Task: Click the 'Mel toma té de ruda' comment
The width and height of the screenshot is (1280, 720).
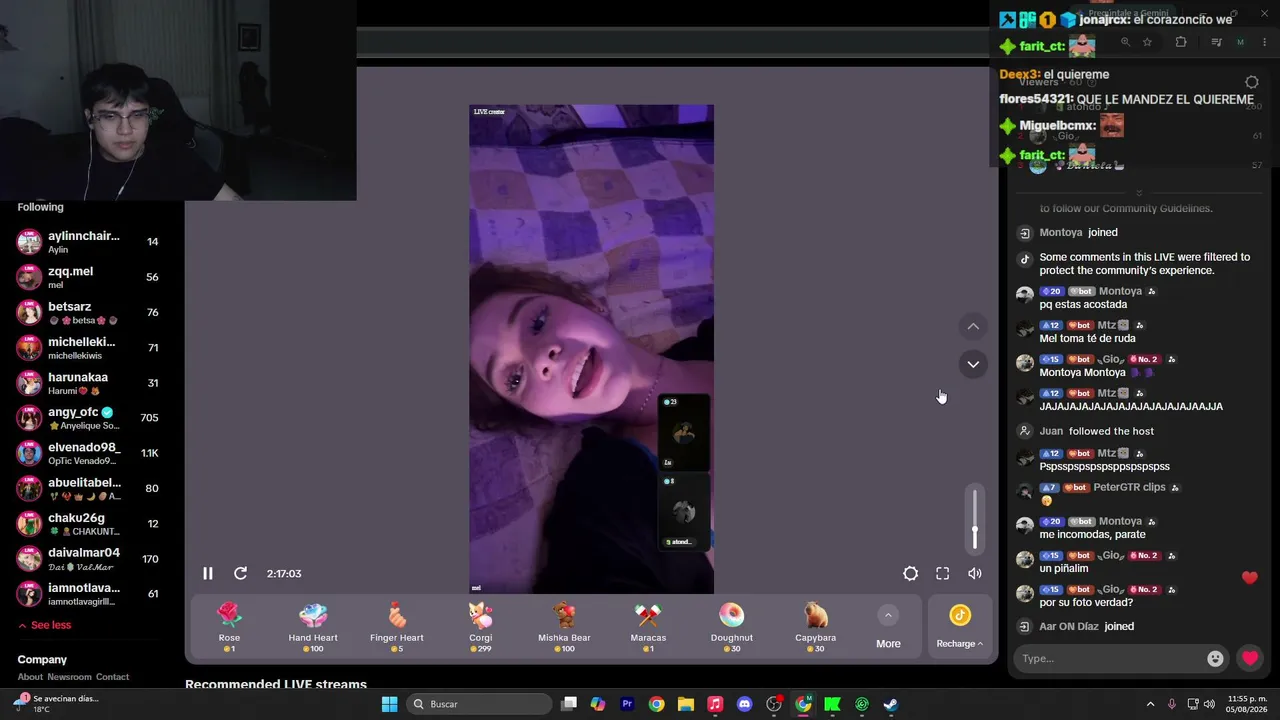Action: pyautogui.click(x=1088, y=339)
